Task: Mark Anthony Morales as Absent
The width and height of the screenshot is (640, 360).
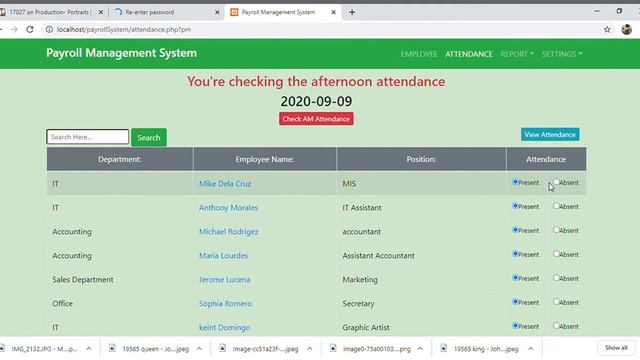Action: [556, 206]
